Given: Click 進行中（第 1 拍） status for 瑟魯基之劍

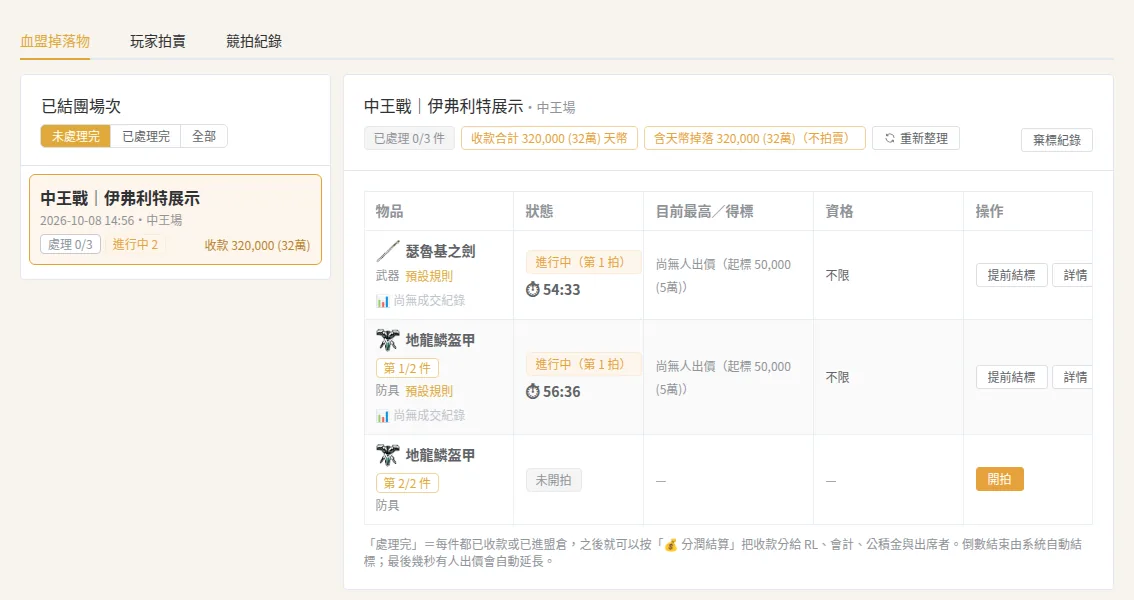Looking at the screenshot, I should click(583, 262).
